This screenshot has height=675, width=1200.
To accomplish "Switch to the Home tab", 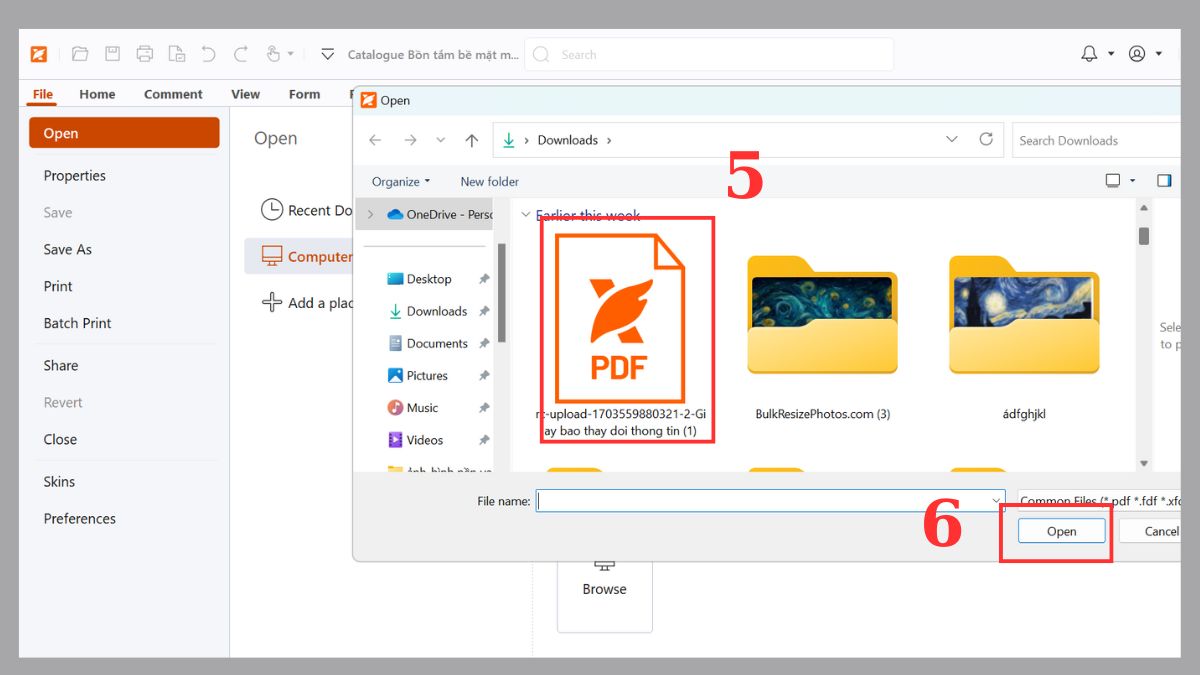I will point(97,94).
